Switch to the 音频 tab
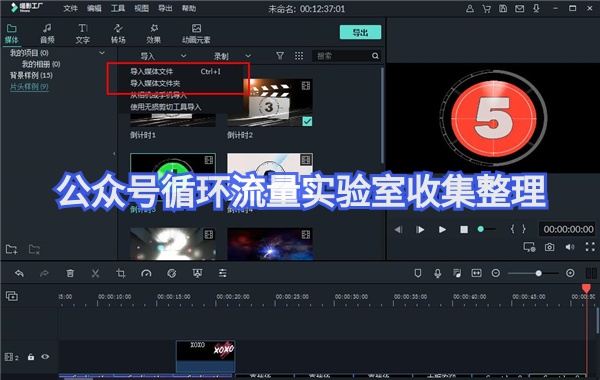The height and width of the screenshot is (380, 600). pyautogui.click(x=47, y=34)
